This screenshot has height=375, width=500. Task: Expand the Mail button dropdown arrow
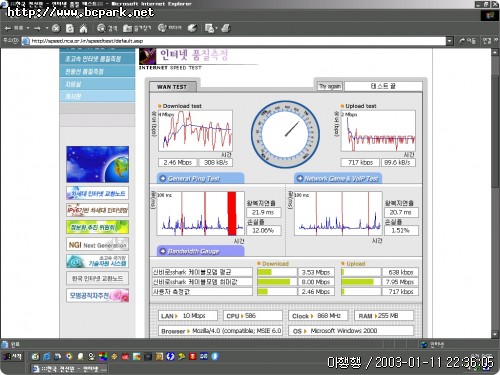216,28
